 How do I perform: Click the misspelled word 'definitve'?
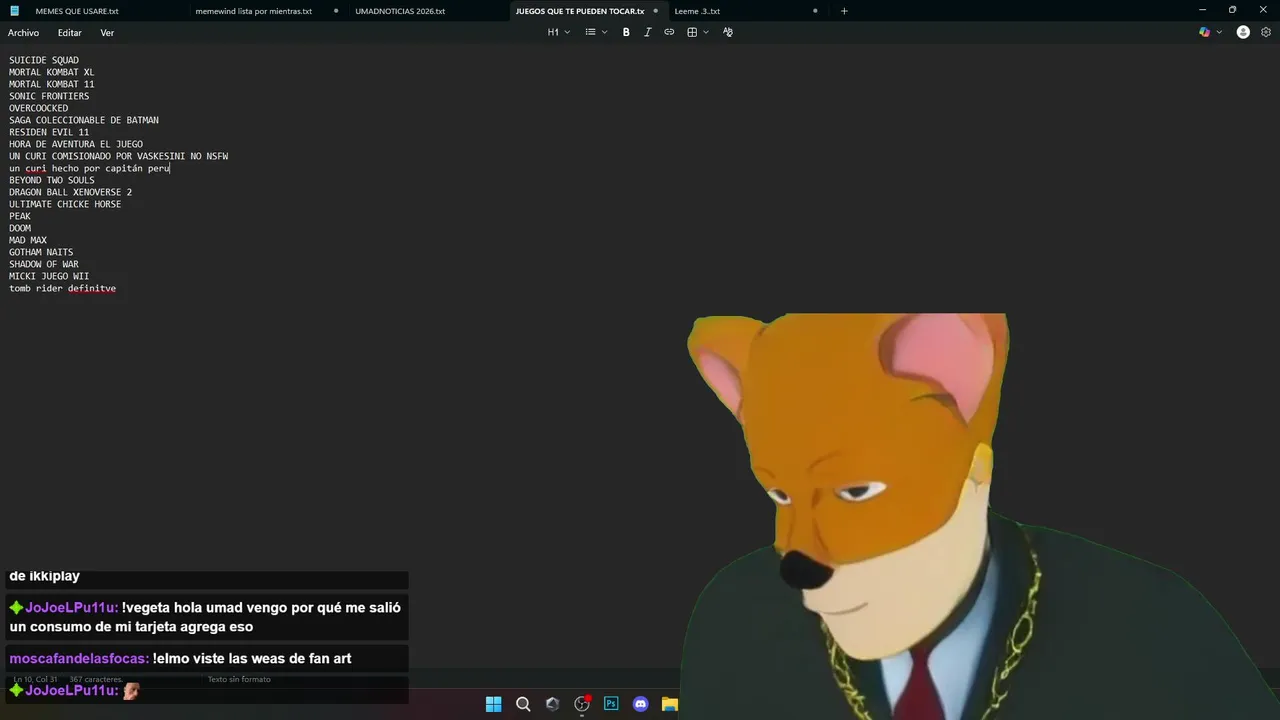pos(92,288)
